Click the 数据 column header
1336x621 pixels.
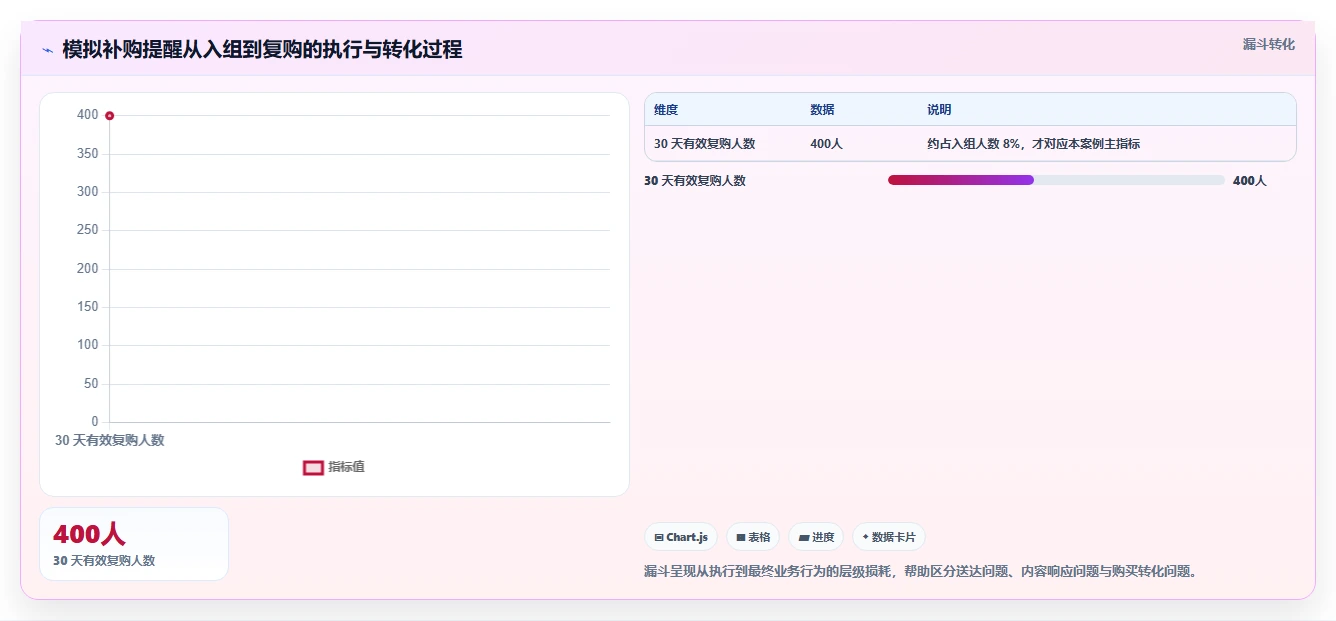822,110
